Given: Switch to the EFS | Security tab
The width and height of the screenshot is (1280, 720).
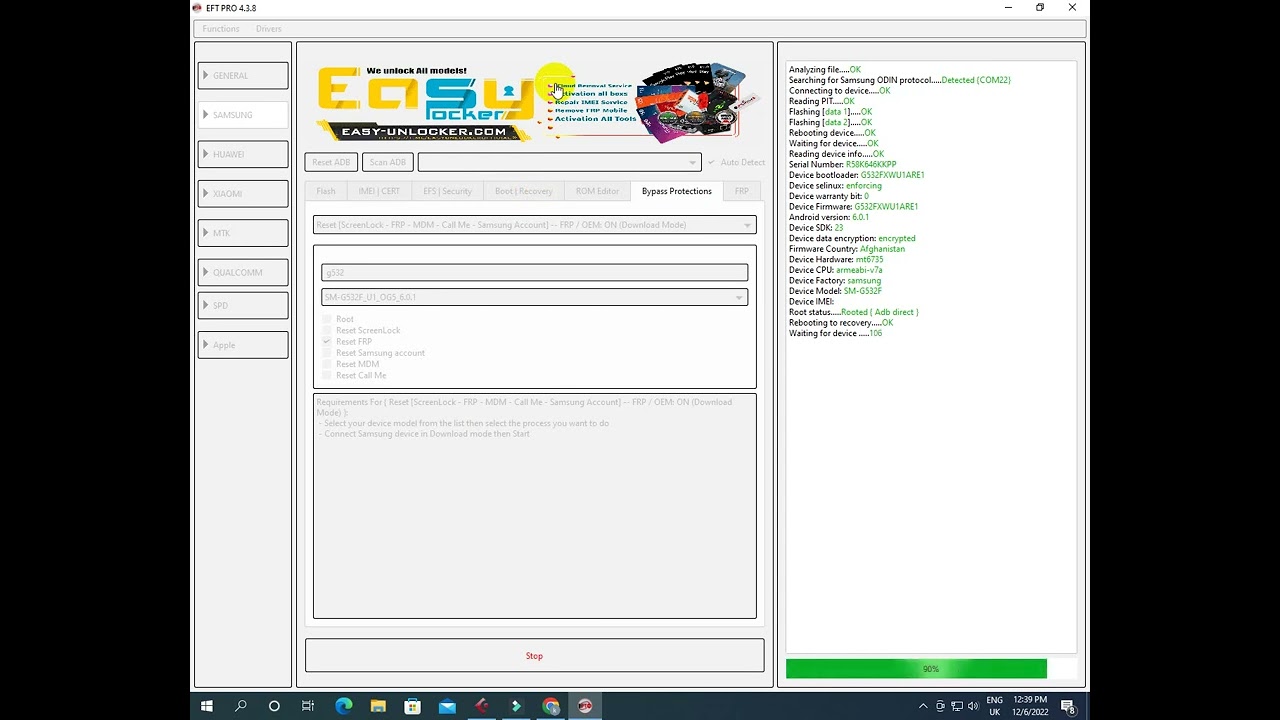Looking at the screenshot, I should point(447,191).
